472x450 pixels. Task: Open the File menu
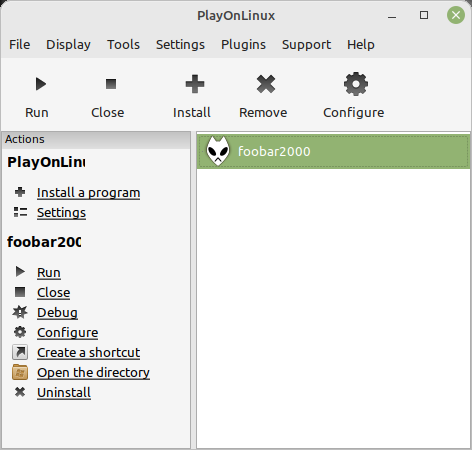pyautogui.click(x=20, y=45)
